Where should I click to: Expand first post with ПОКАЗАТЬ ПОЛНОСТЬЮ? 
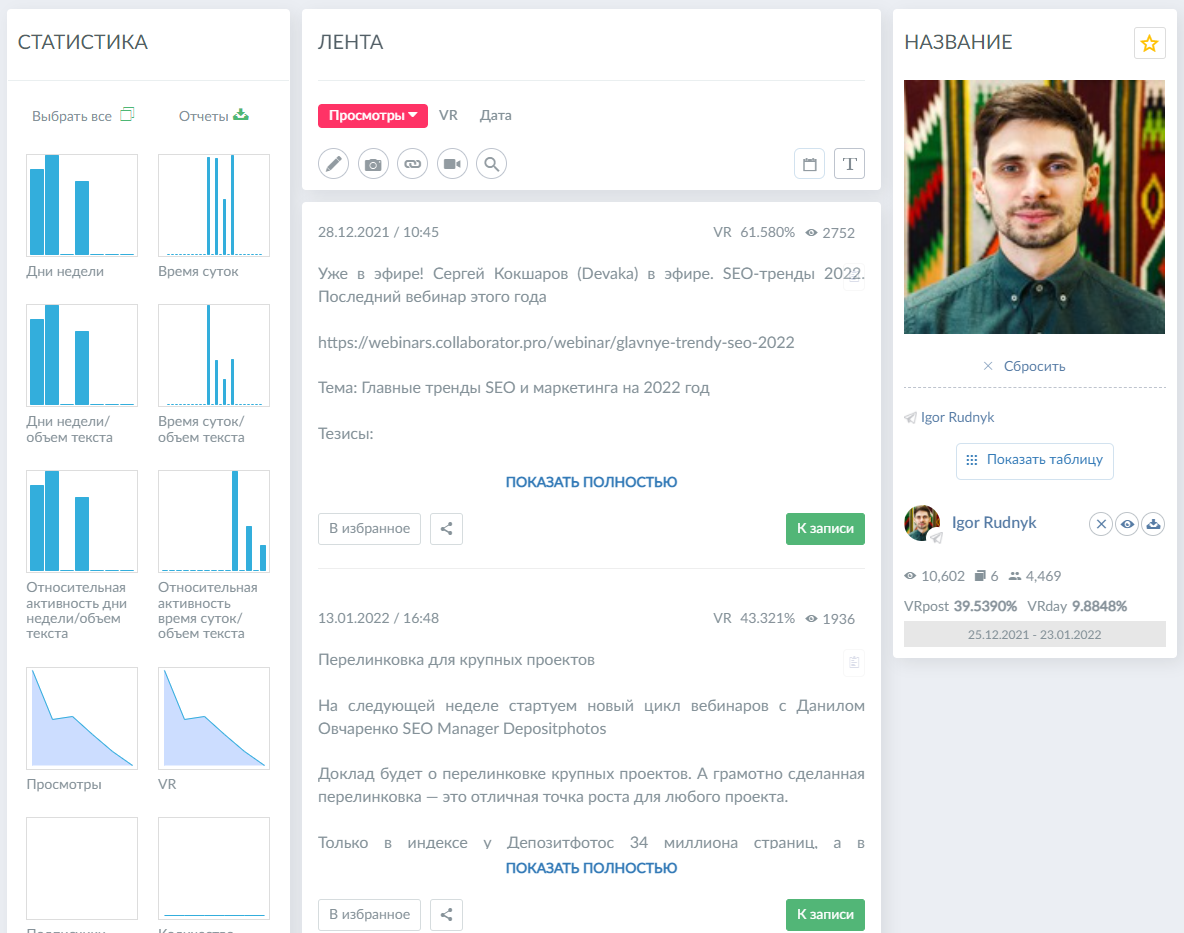[591, 481]
